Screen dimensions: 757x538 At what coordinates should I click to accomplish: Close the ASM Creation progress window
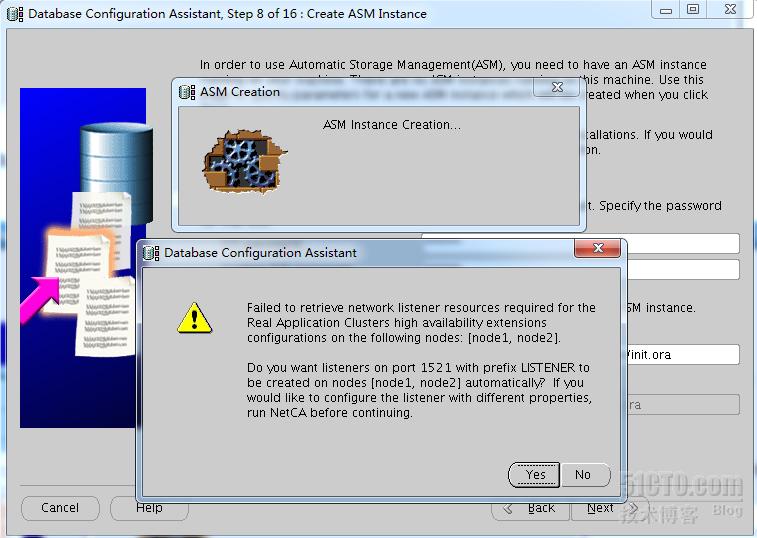click(557, 87)
